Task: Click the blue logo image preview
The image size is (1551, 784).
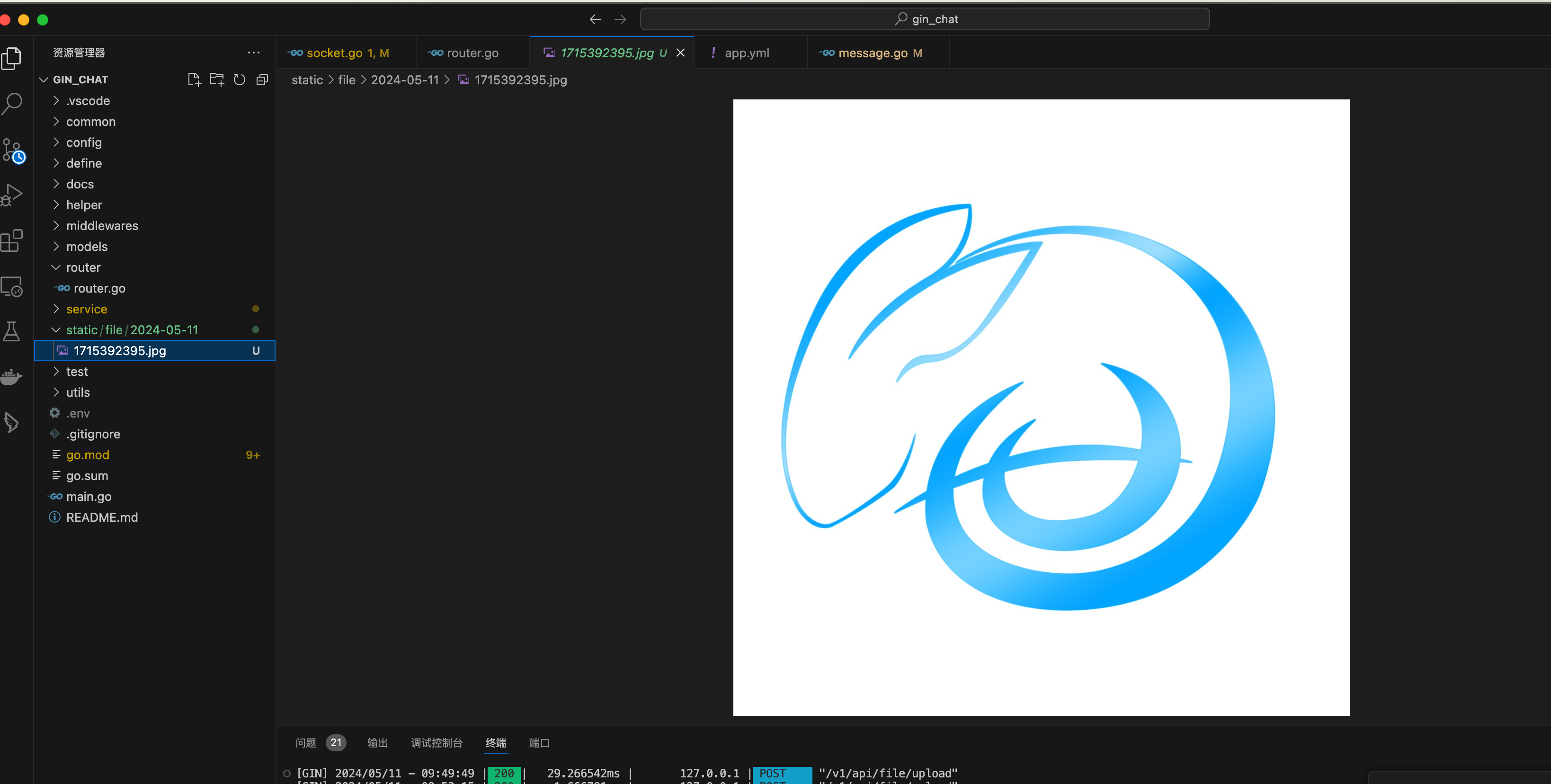Action: coord(1041,408)
